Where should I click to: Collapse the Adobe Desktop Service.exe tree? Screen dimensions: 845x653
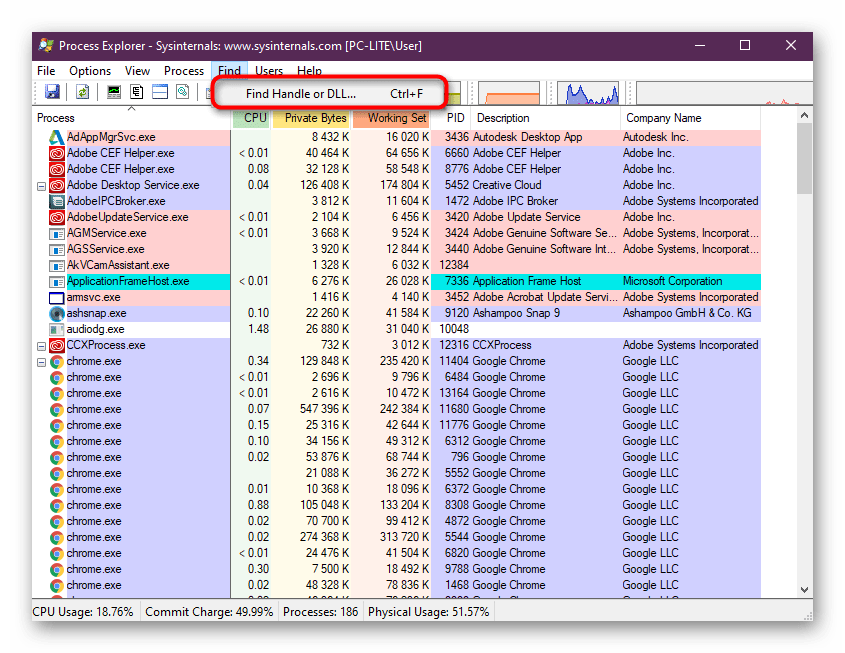41,186
